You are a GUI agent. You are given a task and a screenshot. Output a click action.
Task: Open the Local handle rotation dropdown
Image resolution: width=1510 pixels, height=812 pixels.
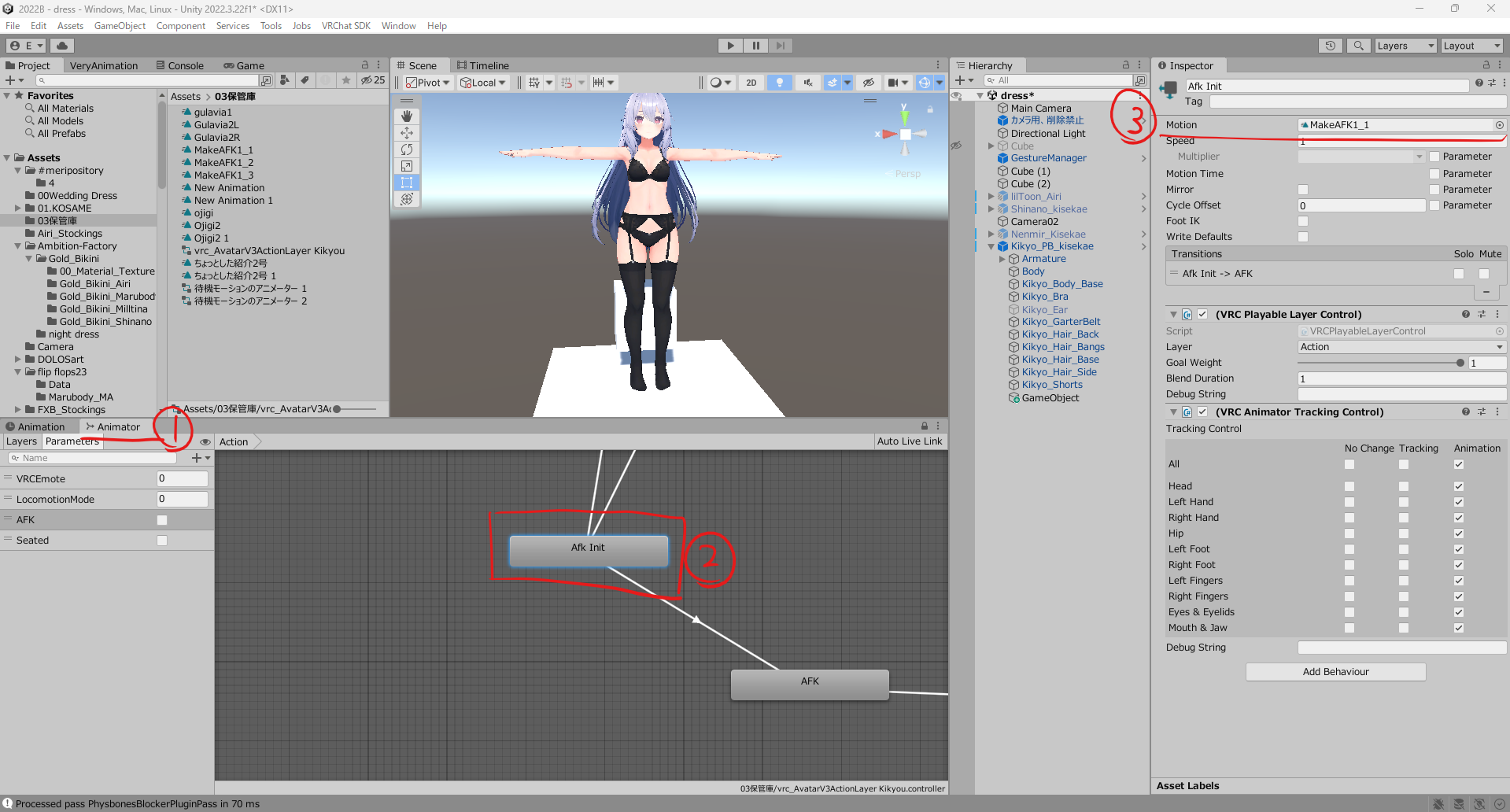(x=483, y=83)
